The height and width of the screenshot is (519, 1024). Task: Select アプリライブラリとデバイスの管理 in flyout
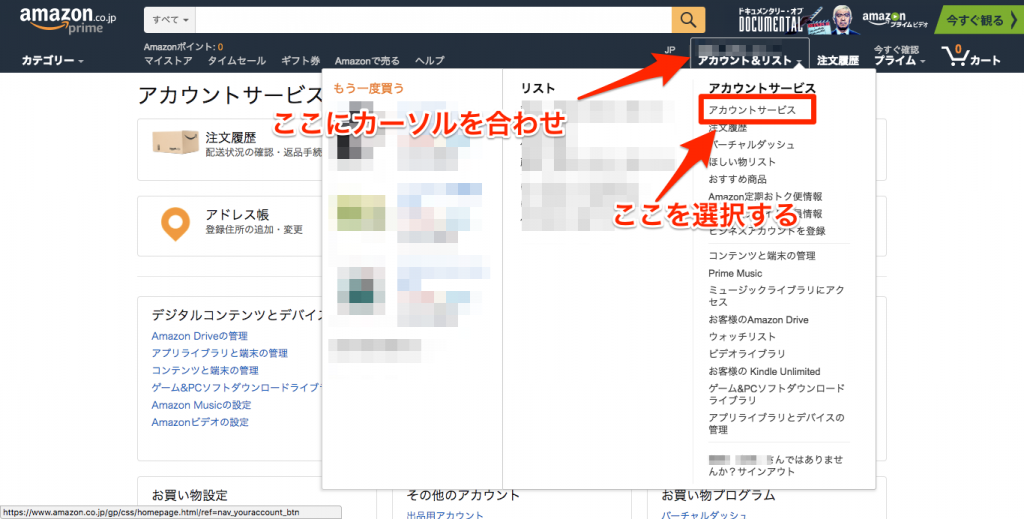pos(776,424)
